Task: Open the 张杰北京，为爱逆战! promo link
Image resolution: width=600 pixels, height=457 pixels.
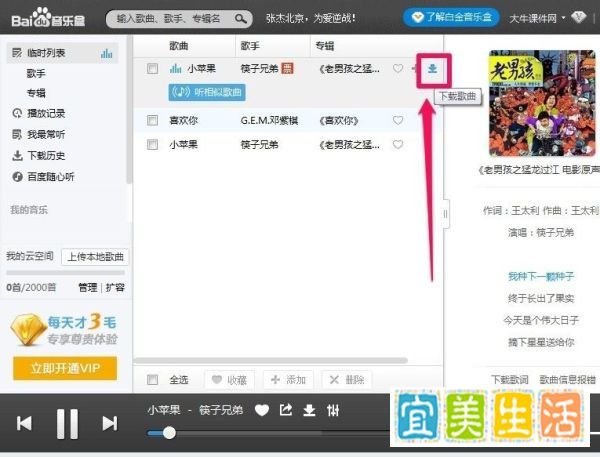Action: coord(311,18)
